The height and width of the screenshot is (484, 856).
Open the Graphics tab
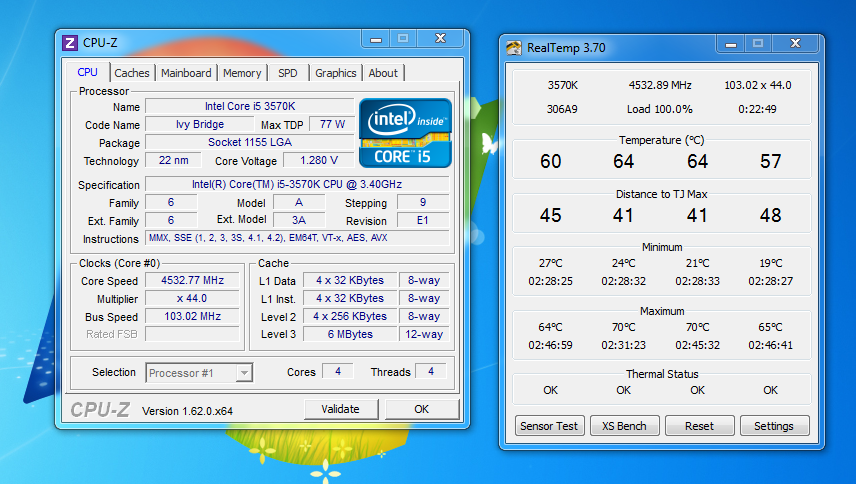(x=336, y=73)
